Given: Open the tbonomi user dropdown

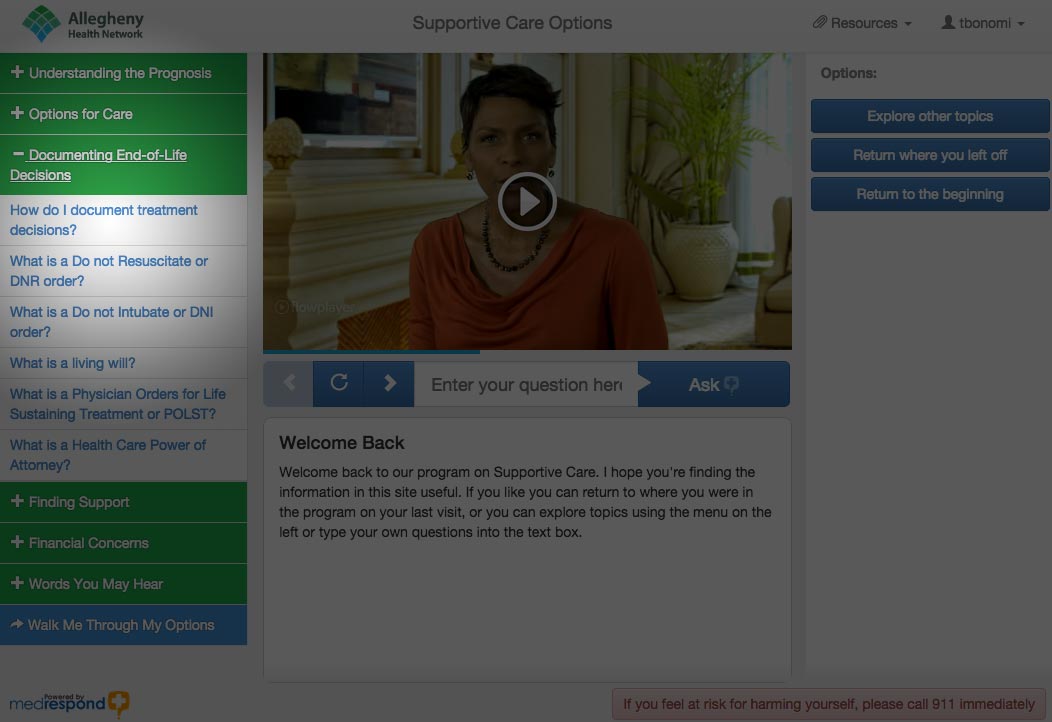Looking at the screenshot, I should [x=983, y=23].
